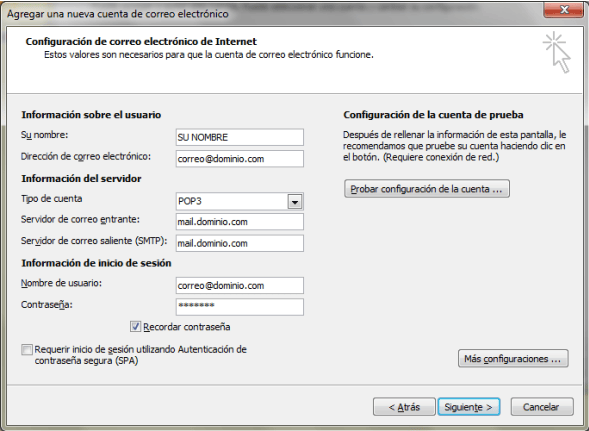Open the Tipo de cuenta dropdown arrow
The width and height of the screenshot is (589, 431).
point(295,202)
